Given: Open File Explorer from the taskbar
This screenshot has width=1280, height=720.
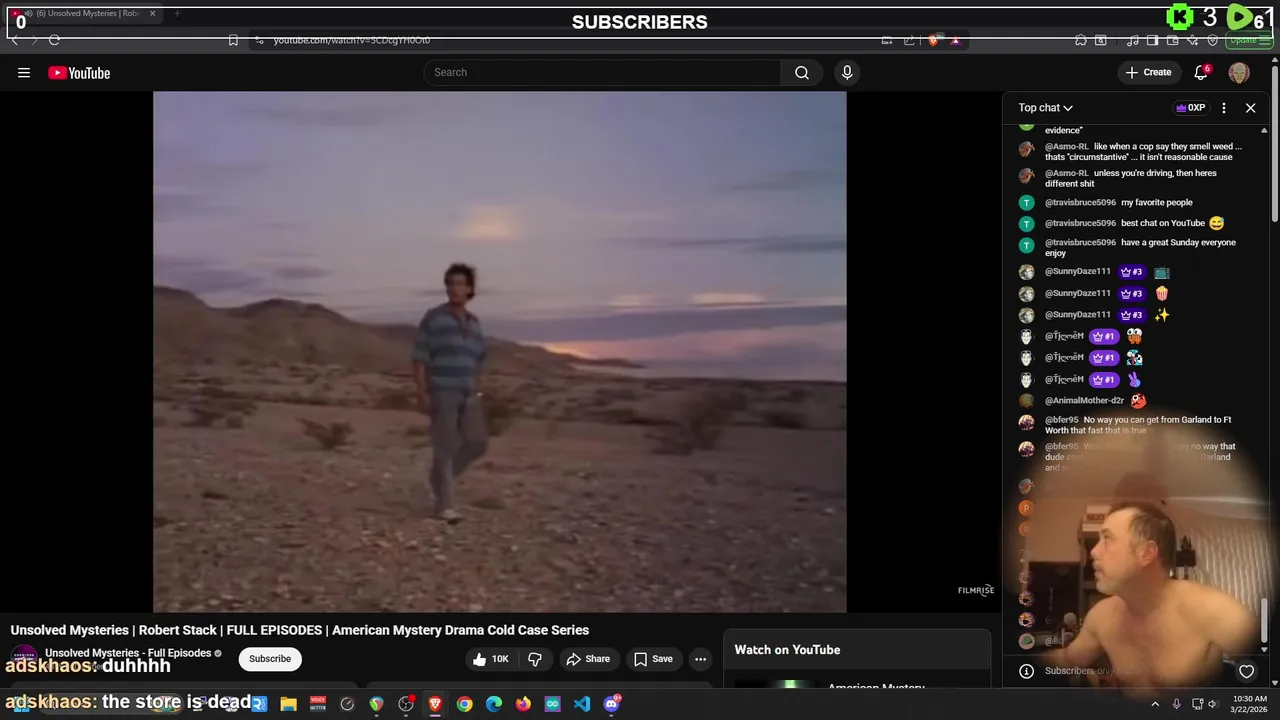Looking at the screenshot, I should click(288, 704).
